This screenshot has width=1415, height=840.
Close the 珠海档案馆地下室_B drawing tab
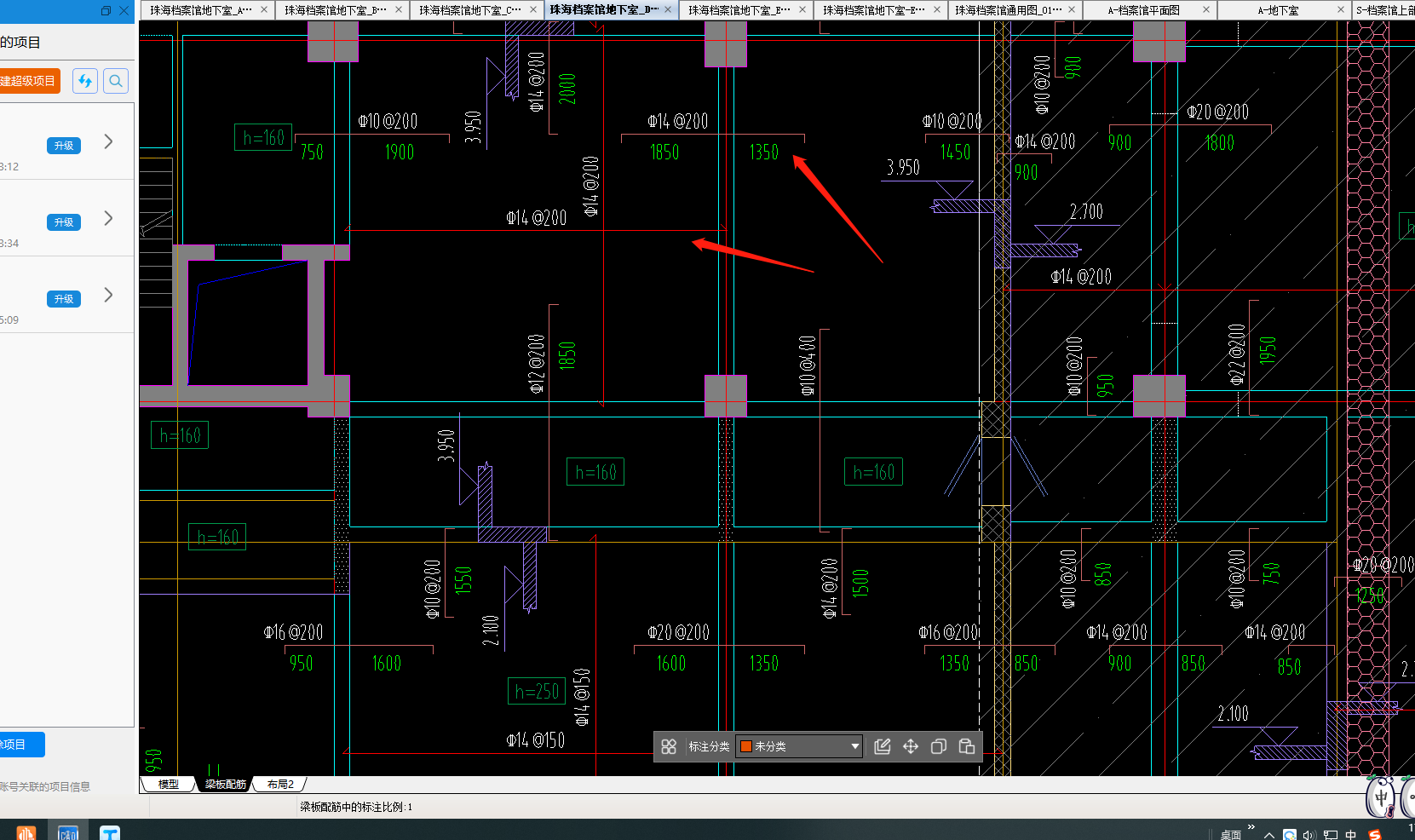(398, 9)
